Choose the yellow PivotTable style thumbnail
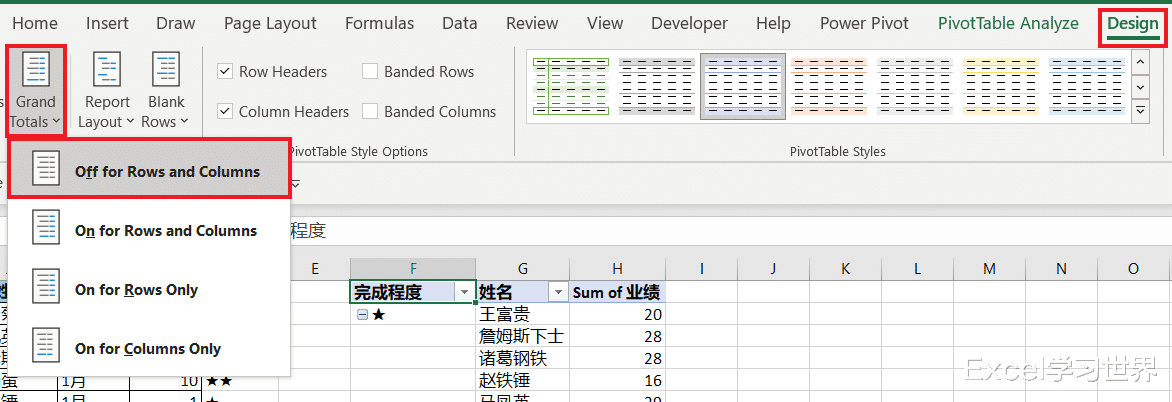The image size is (1172, 402). click(x=1000, y=86)
